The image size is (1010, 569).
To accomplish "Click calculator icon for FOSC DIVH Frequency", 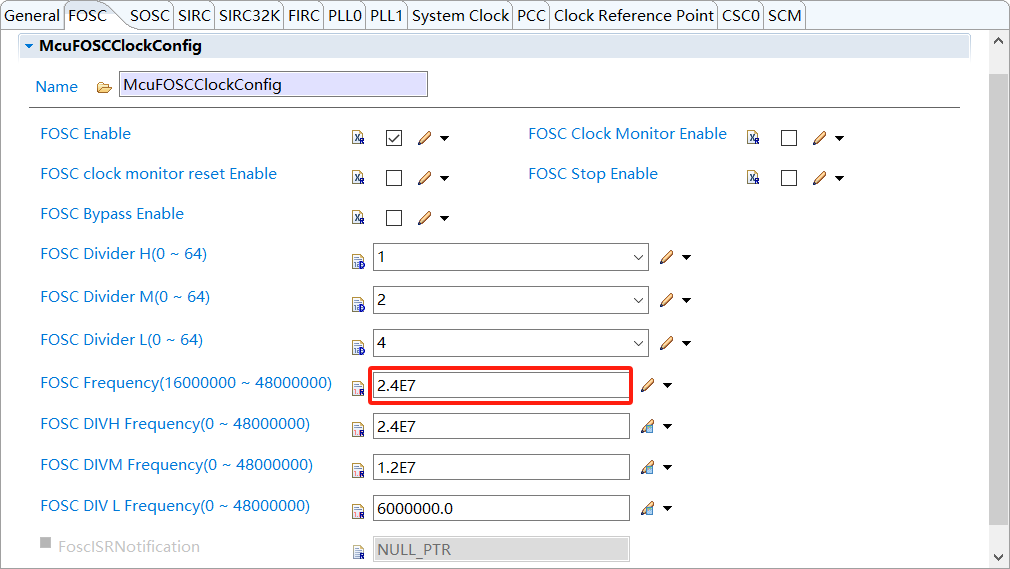I will [x=647, y=427].
